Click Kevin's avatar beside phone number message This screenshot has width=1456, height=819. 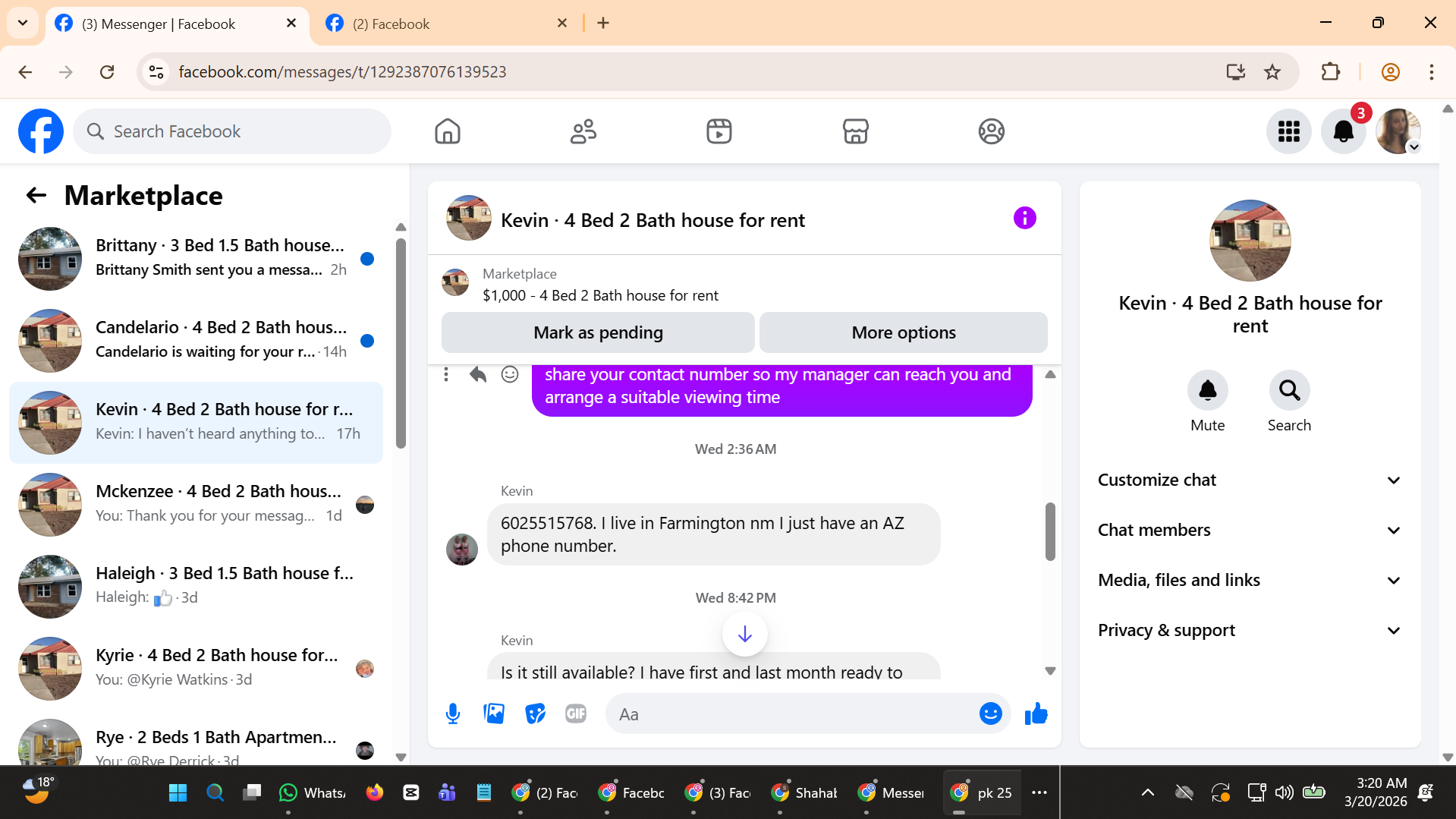click(461, 550)
